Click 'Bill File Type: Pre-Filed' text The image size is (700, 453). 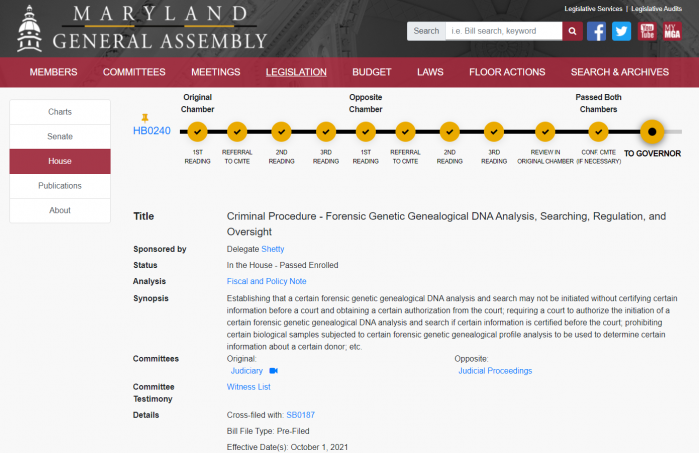point(268,431)
